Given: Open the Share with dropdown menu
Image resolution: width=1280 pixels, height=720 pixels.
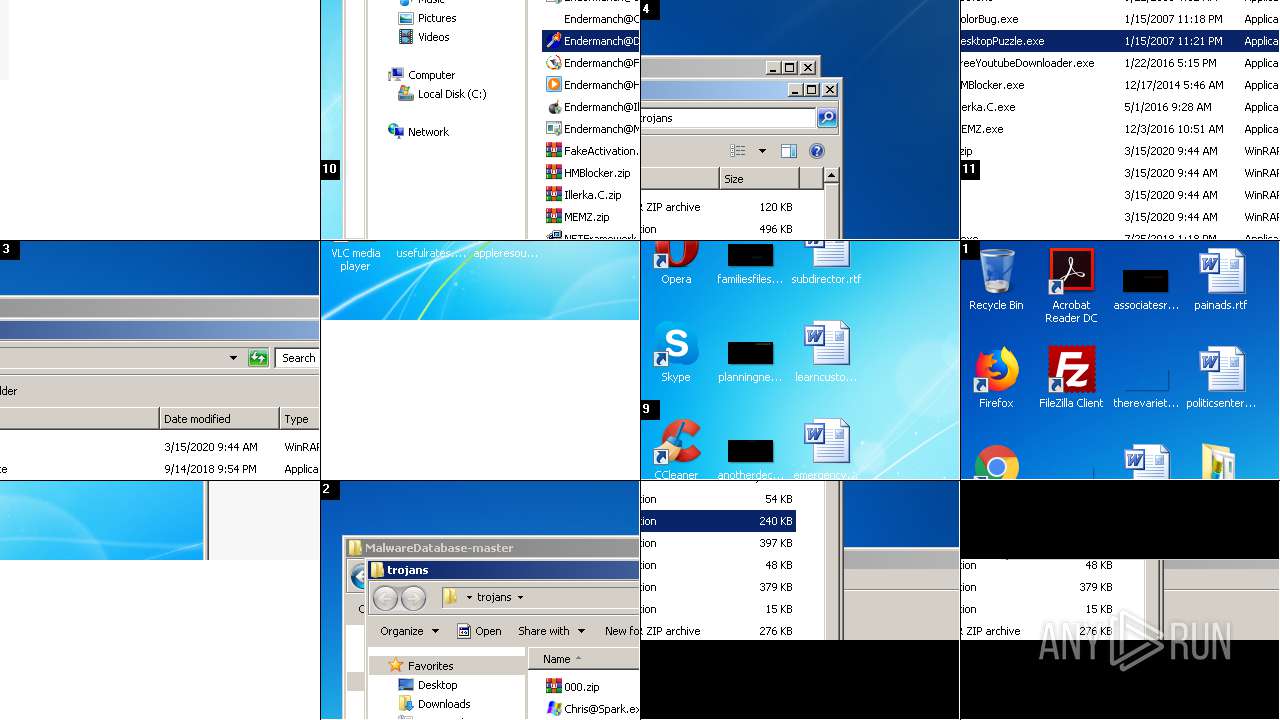Looking at the screenshot, I should tap(551, 631).
